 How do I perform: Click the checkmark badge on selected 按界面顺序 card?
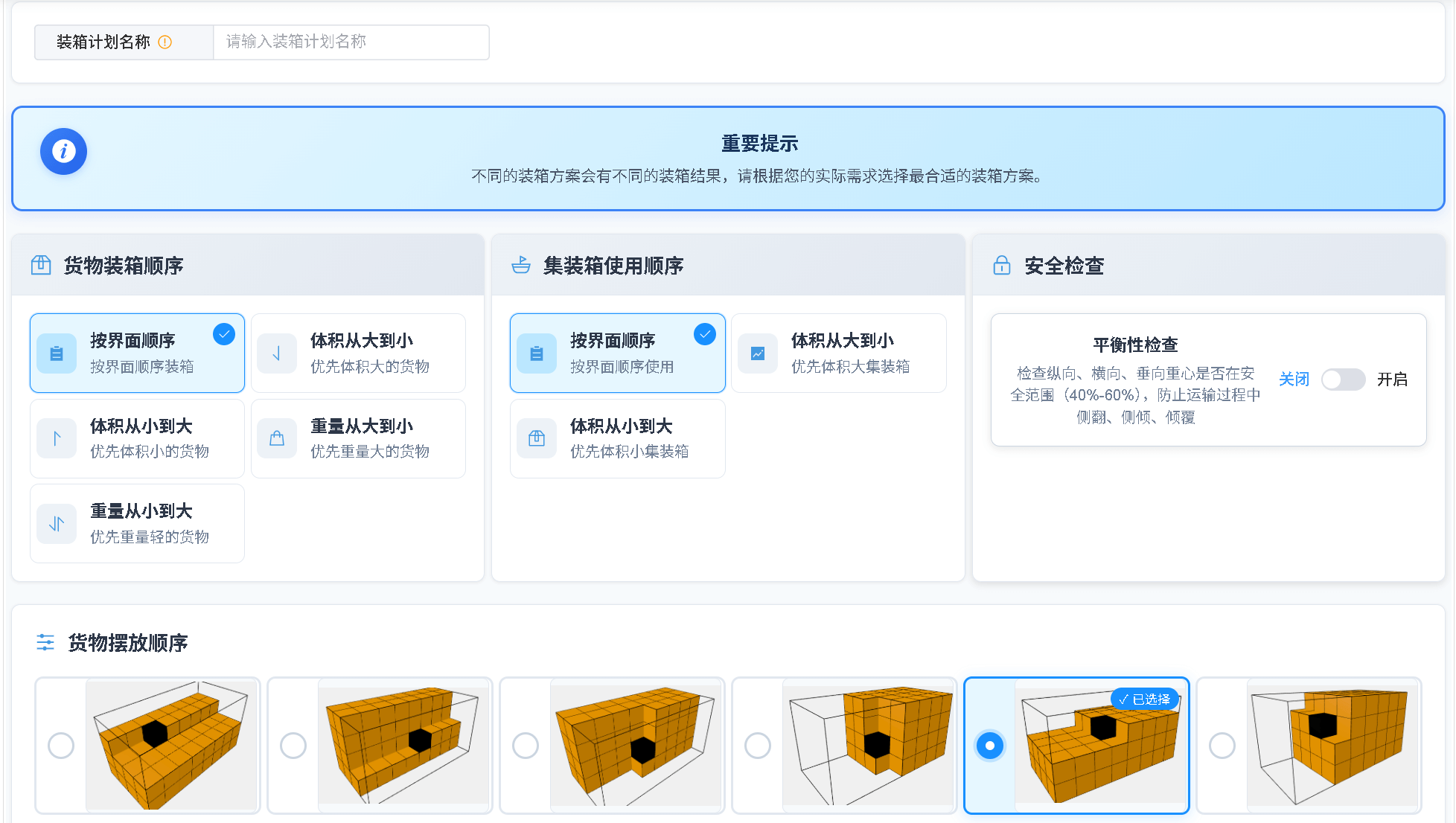coord(223,334)
